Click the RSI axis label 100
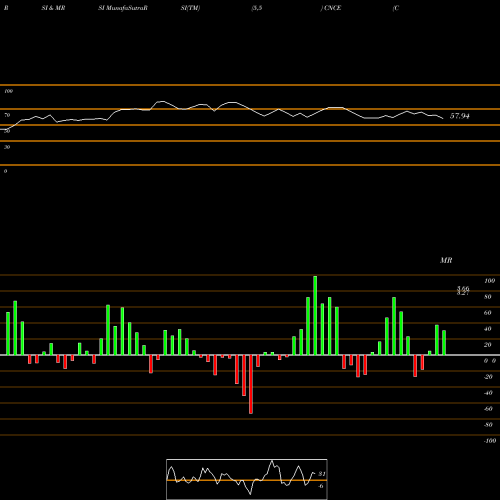500x500 pixels. click(8, 91)
